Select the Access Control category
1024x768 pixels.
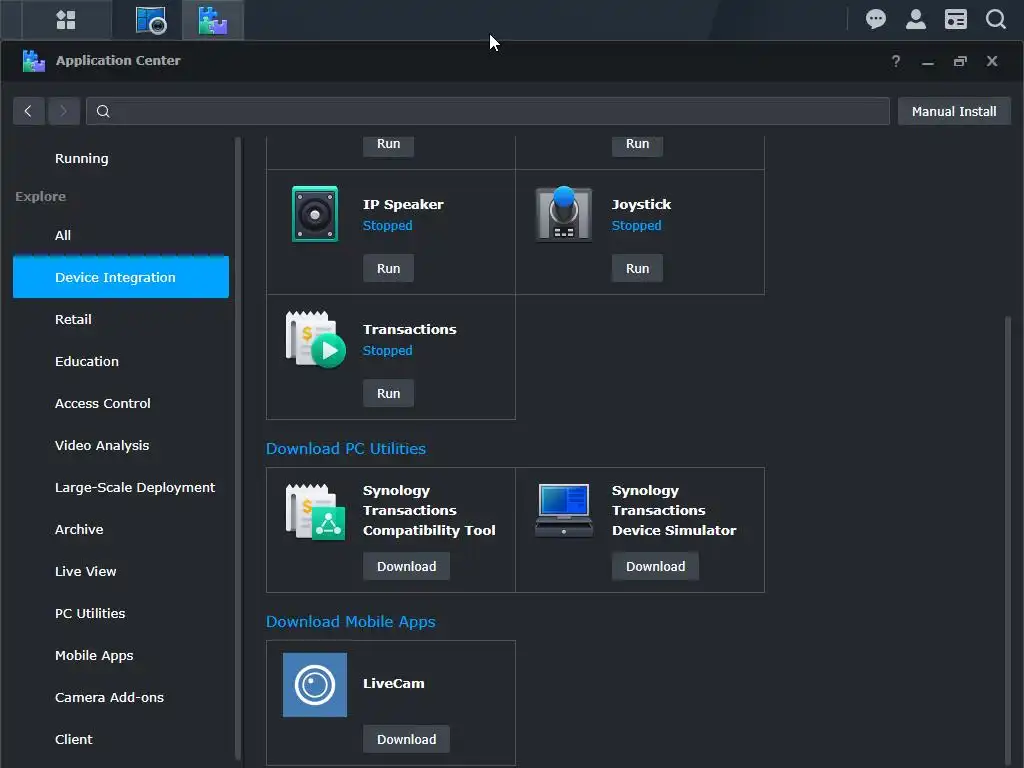tap(121, 403)
